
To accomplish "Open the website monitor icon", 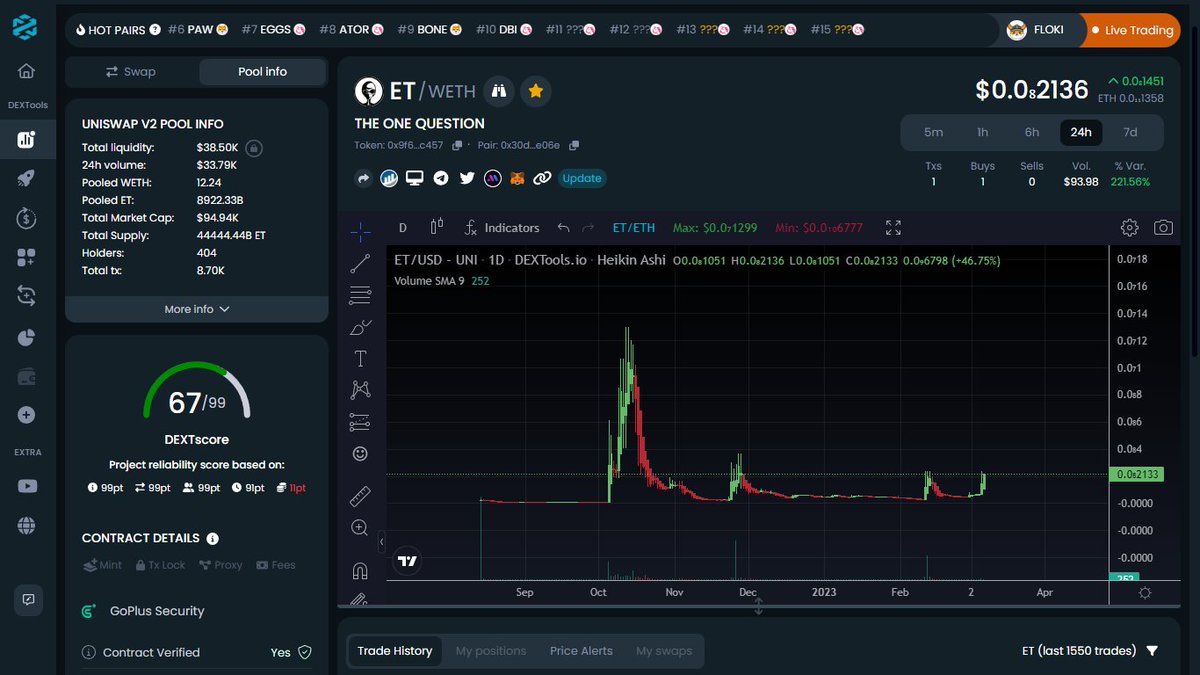I will tap(414, 178).
